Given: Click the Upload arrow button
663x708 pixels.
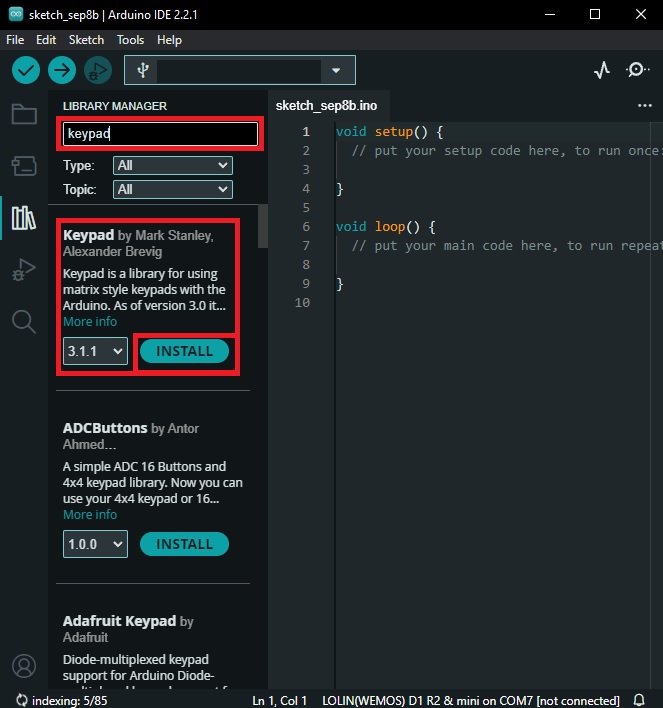Looking at the screenshot, I should coord(62,70).
